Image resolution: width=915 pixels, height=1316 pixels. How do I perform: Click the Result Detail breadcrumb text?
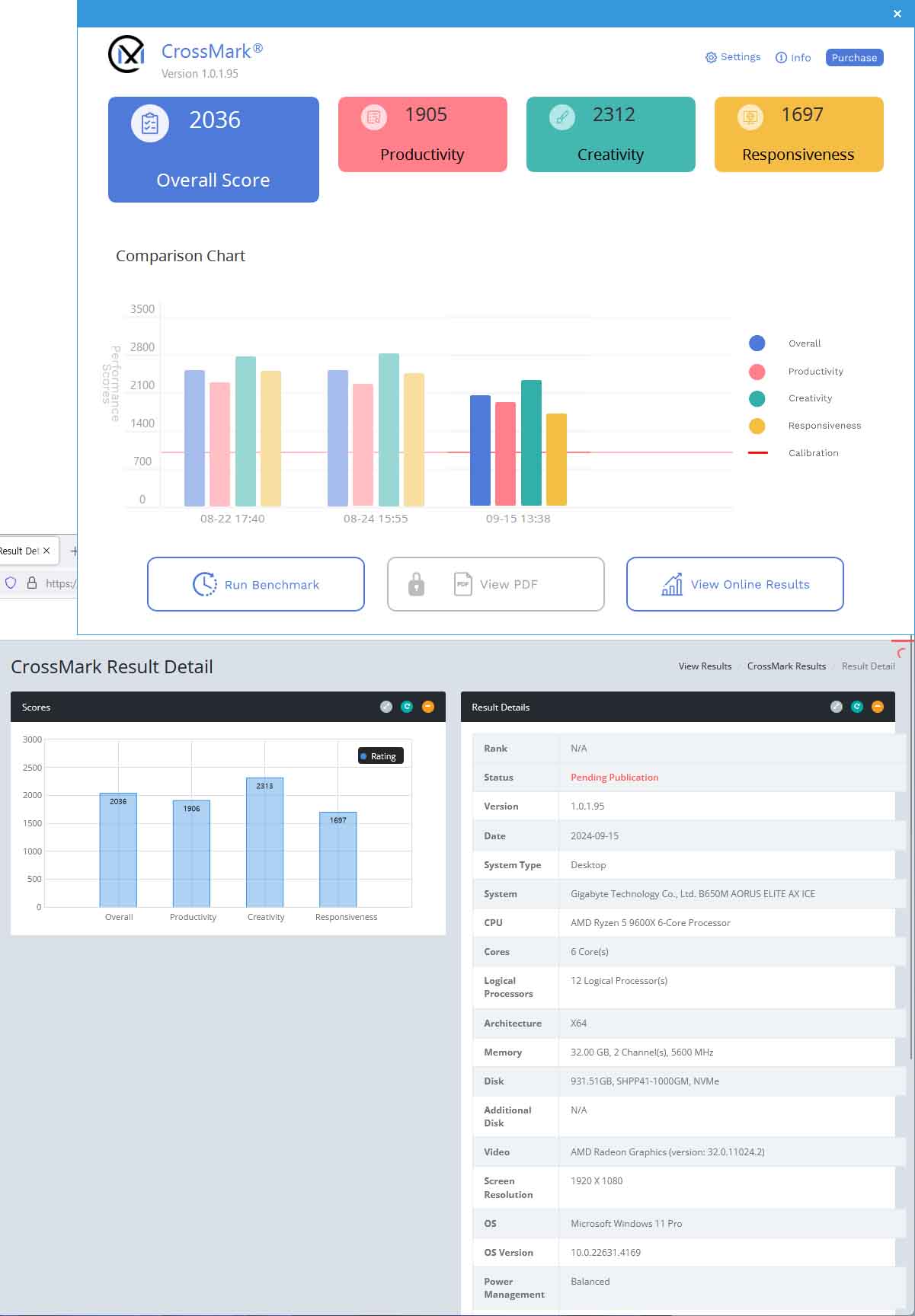tap(868, 666)
